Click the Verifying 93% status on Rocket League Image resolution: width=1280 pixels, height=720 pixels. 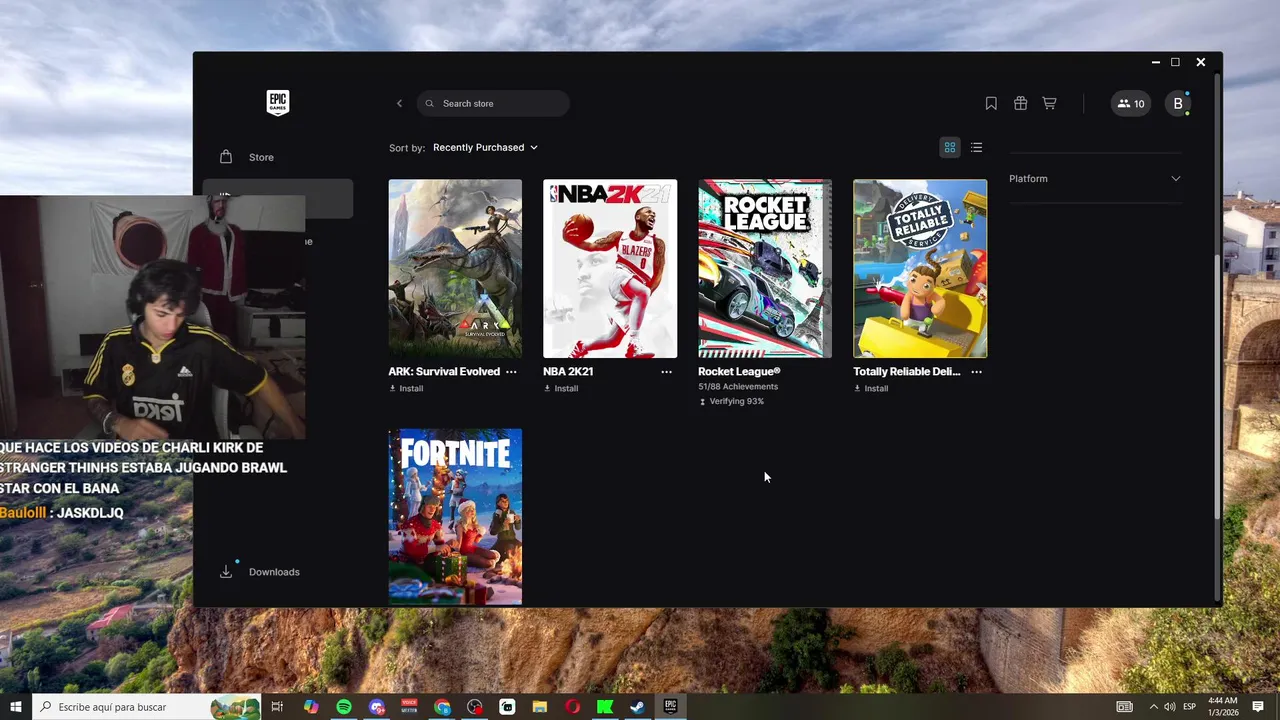pos(731,401)
